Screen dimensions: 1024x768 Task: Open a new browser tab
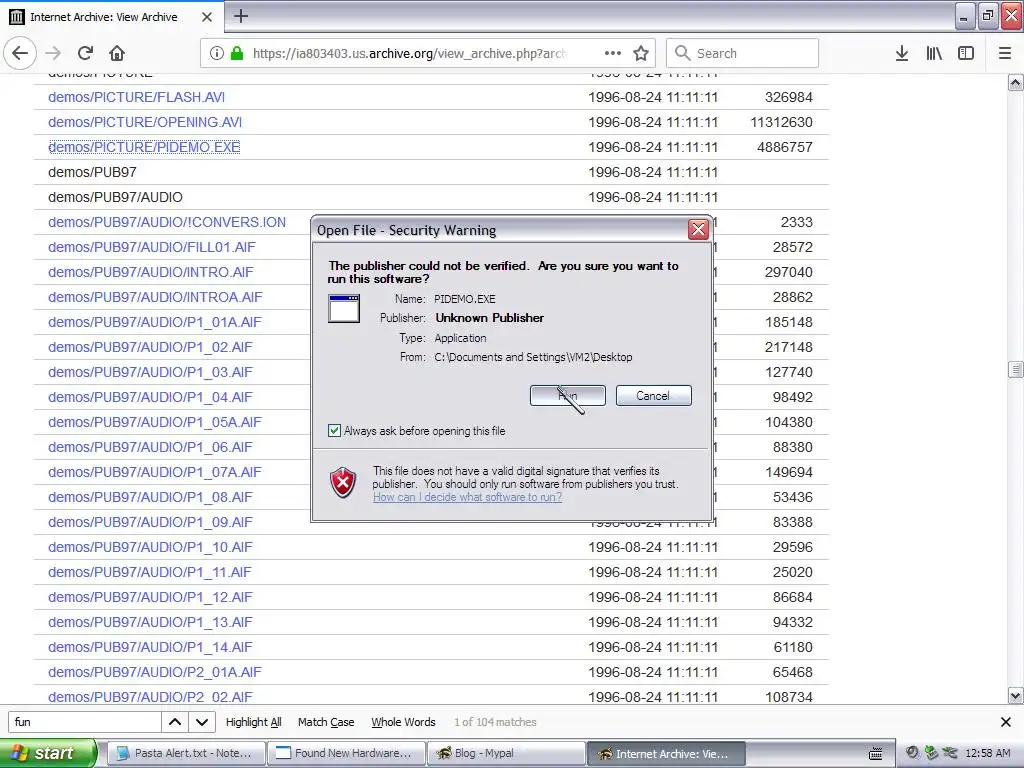241,16
